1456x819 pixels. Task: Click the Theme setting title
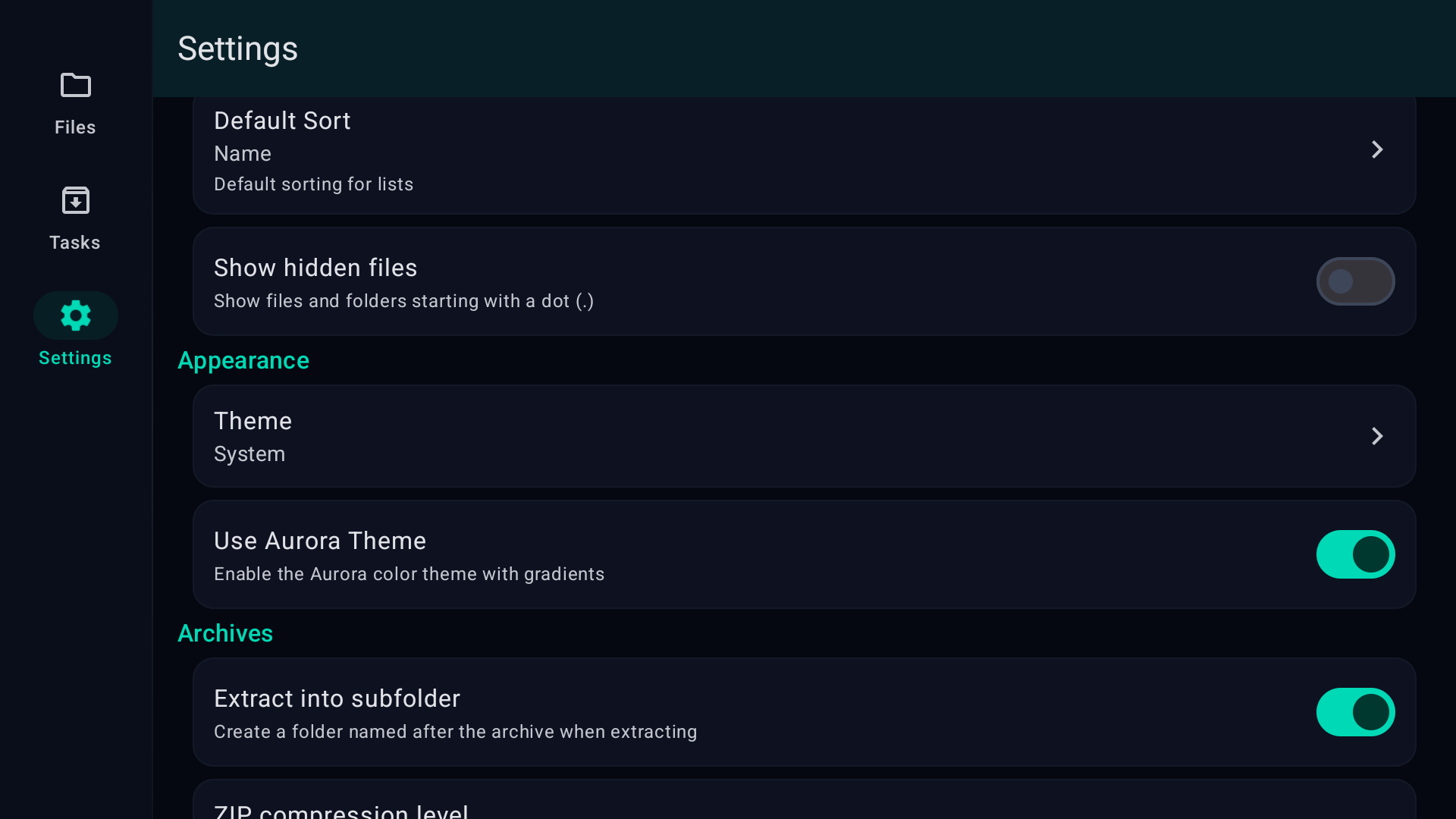[253, 421]
